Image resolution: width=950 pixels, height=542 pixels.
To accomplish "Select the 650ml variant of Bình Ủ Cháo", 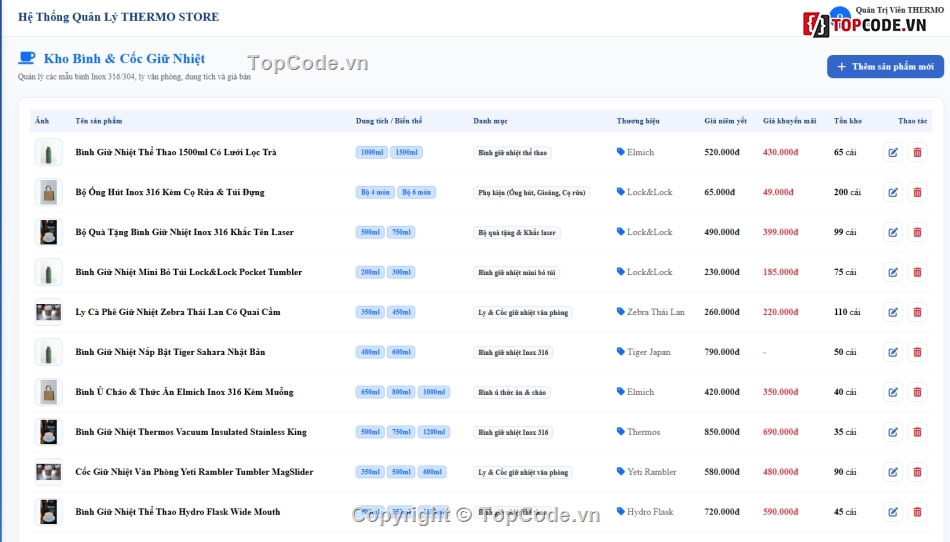I will pos(370,392).
